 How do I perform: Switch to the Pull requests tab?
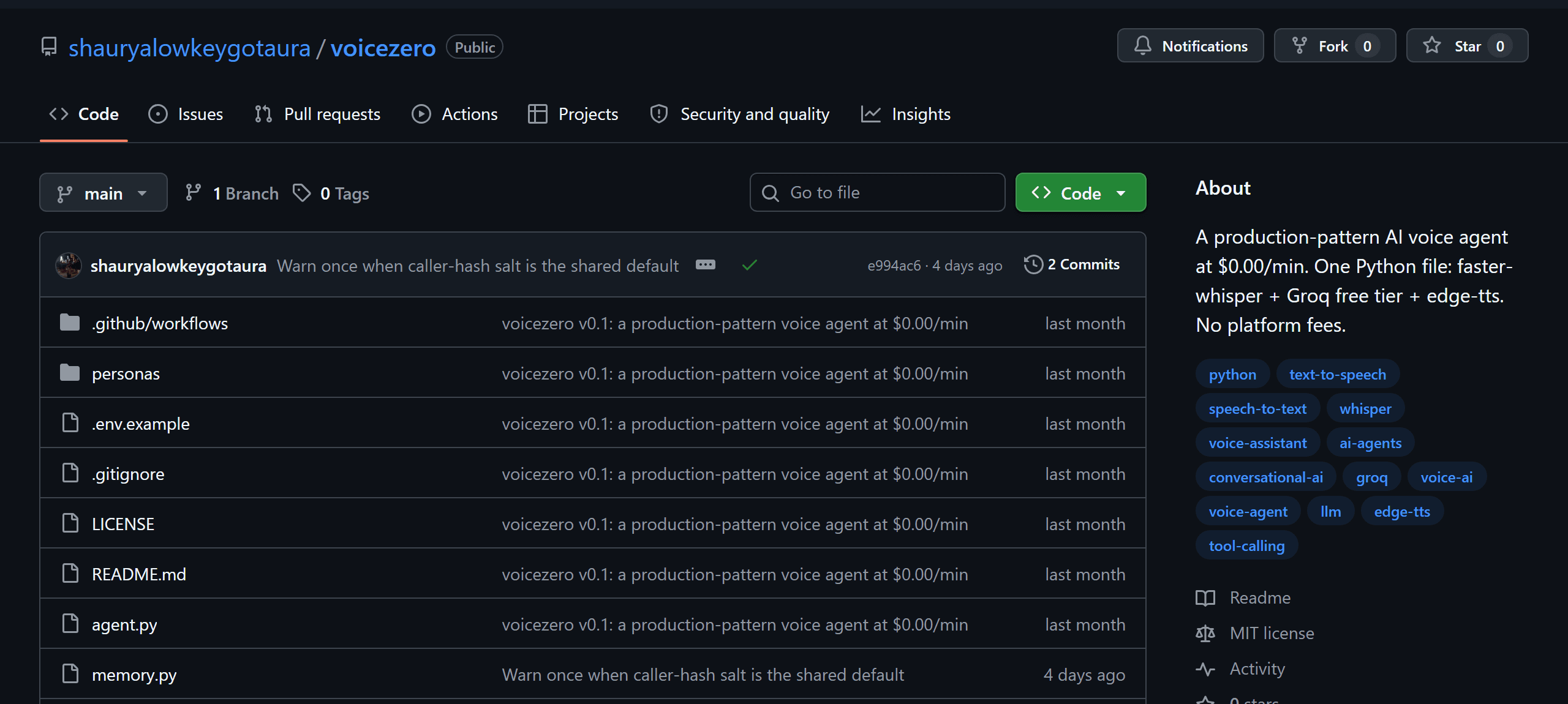pyautogui.click(x=317, y=114)
